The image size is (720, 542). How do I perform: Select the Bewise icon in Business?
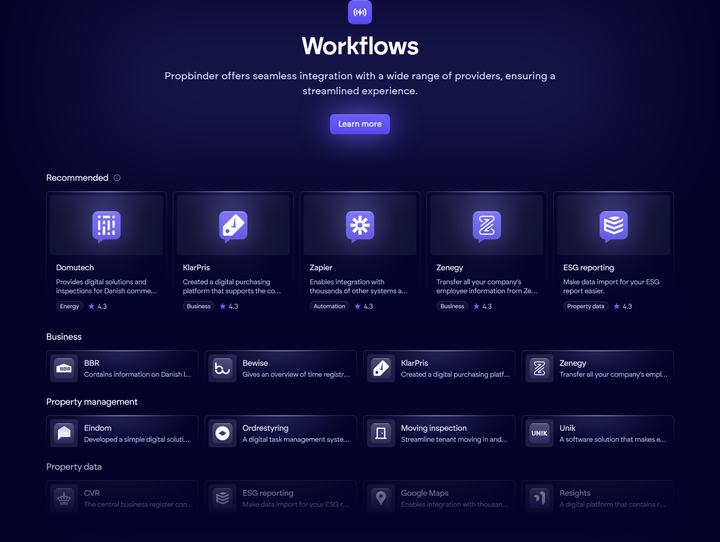[223, 368]
